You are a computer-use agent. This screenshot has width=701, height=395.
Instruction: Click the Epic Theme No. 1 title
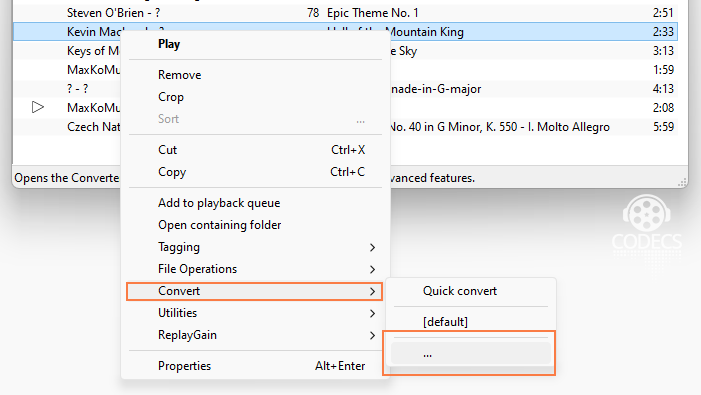(373, 13)
